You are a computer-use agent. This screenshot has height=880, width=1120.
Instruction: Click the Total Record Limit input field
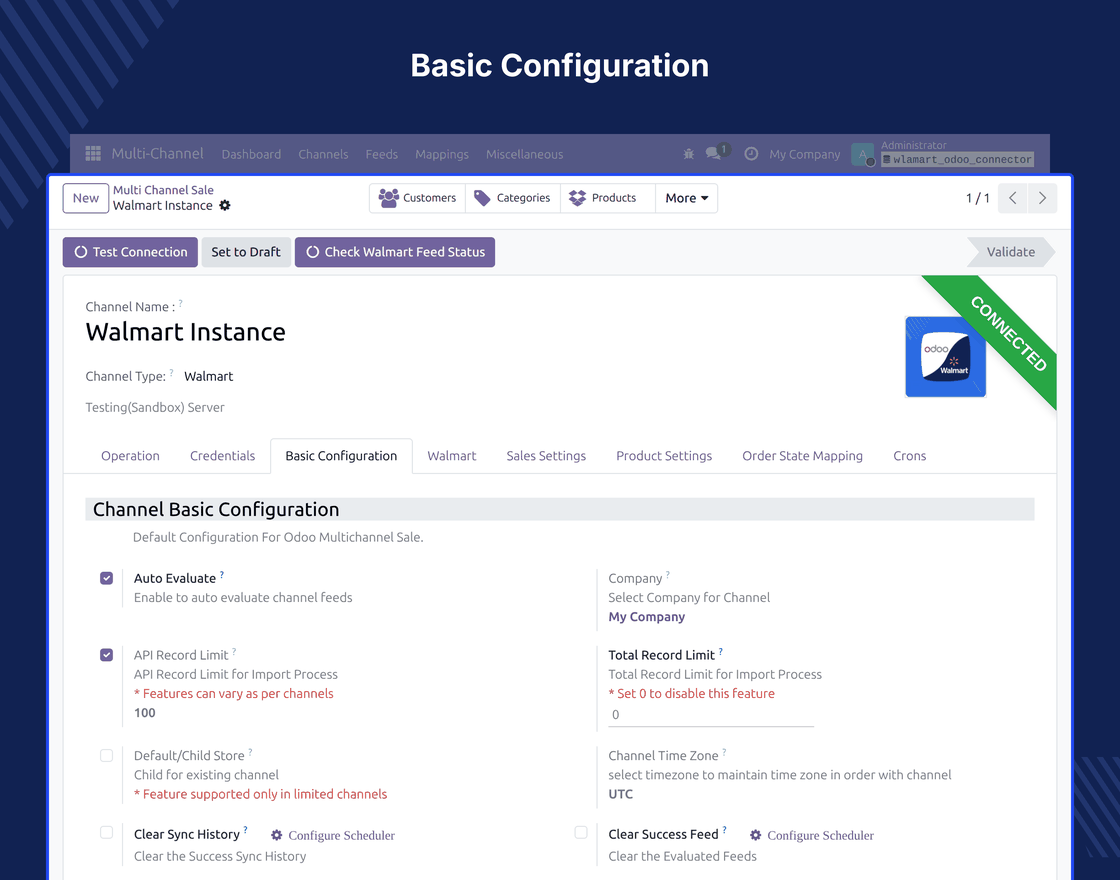(711, 714)
